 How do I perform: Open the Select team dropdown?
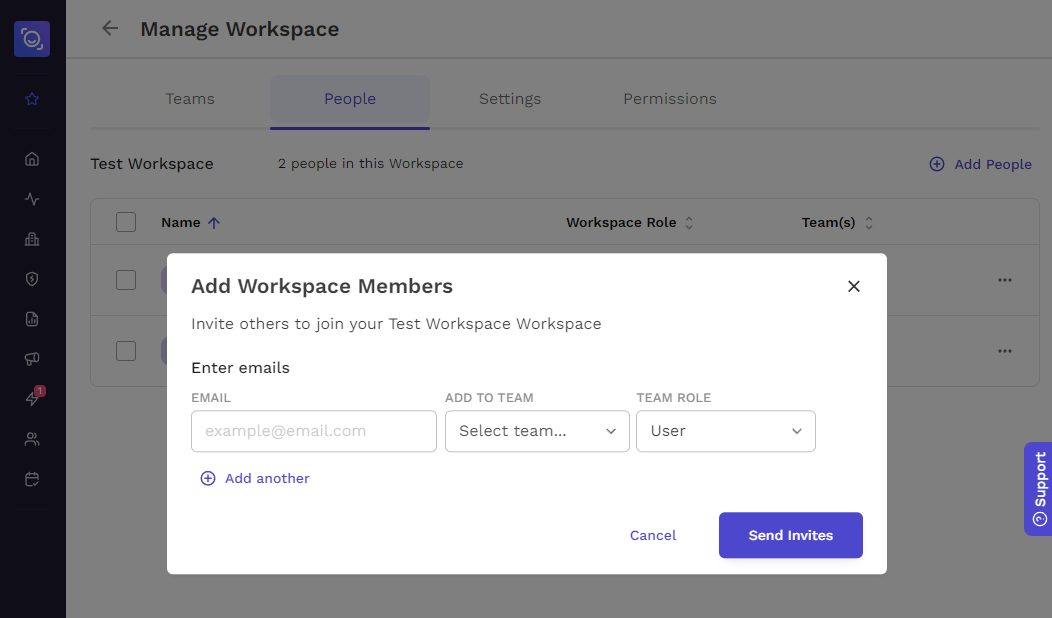537,431
